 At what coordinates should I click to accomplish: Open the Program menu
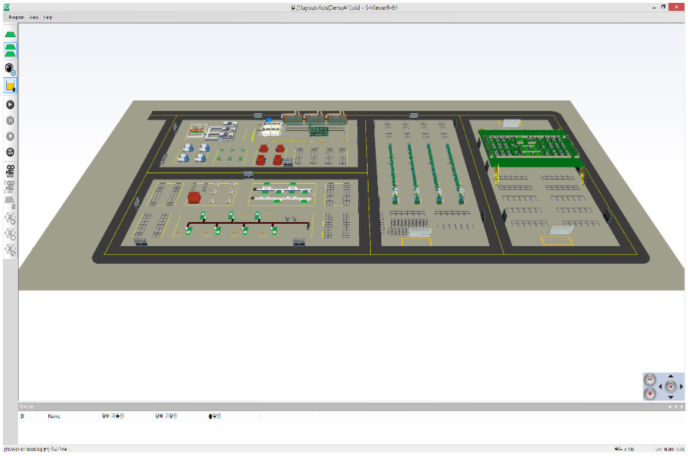pos(15,18)
